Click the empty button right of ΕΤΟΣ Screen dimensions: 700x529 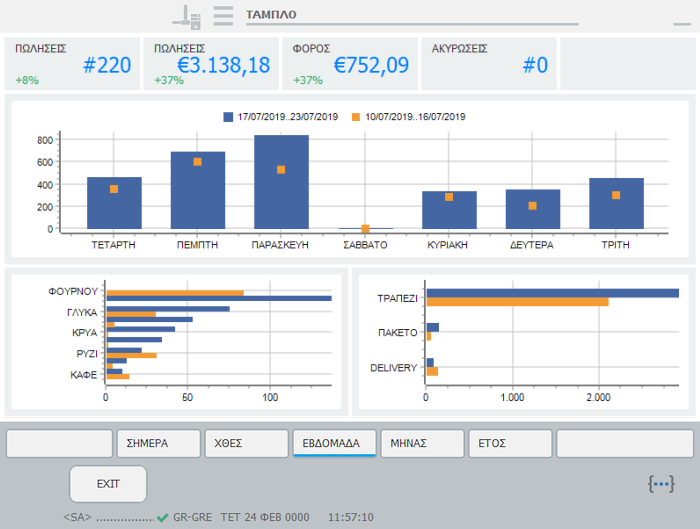point(624,443)
